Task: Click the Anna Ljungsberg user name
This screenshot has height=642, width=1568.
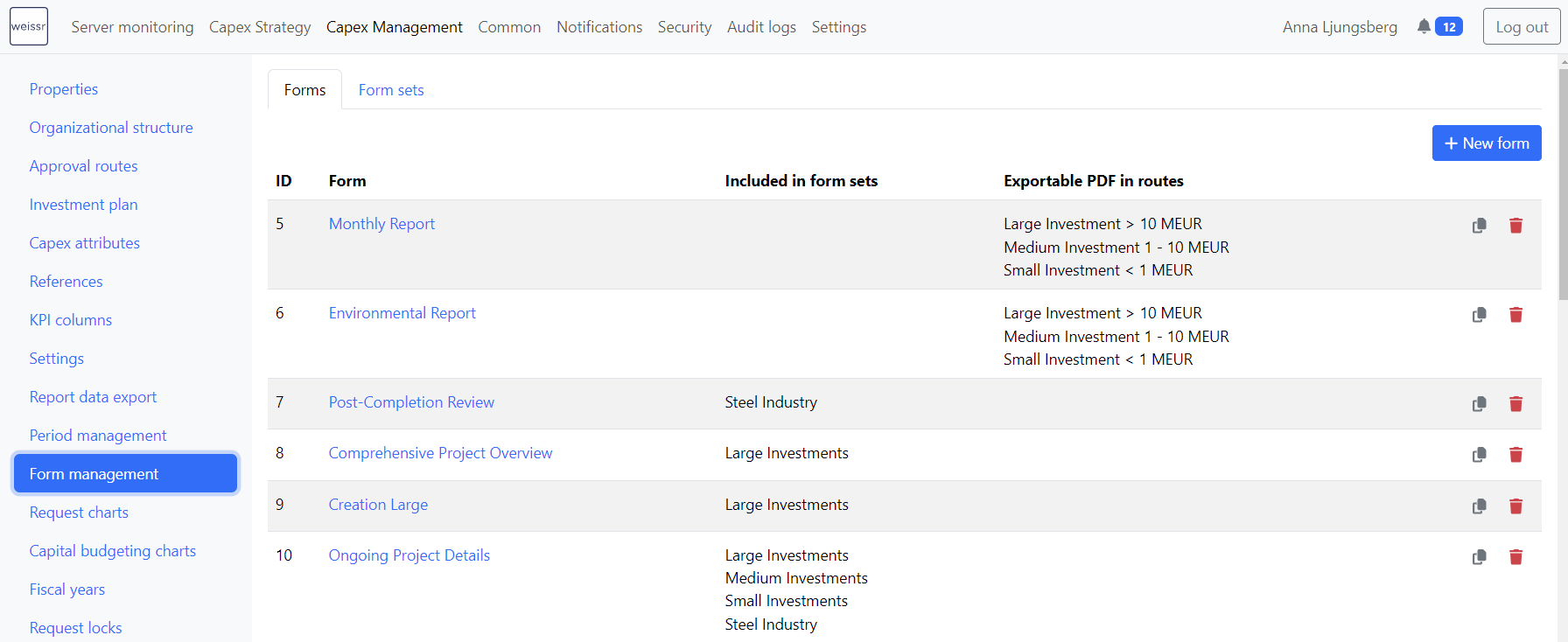Action: pos(1340,27)
